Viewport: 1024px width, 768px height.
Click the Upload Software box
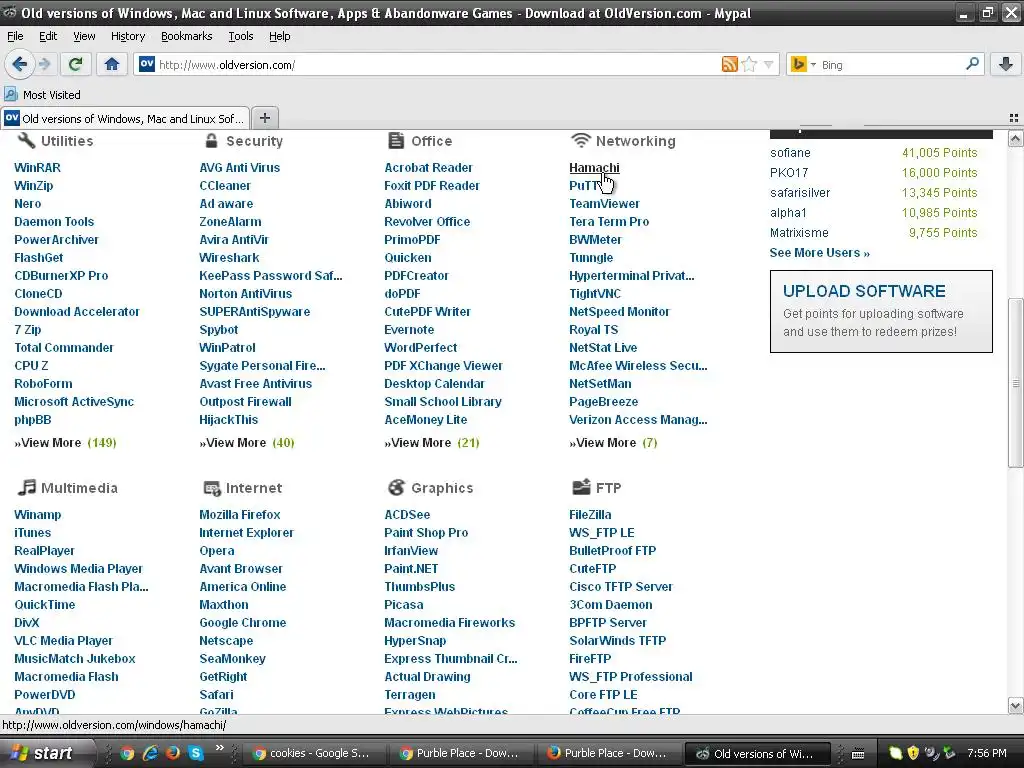[881, 312]
